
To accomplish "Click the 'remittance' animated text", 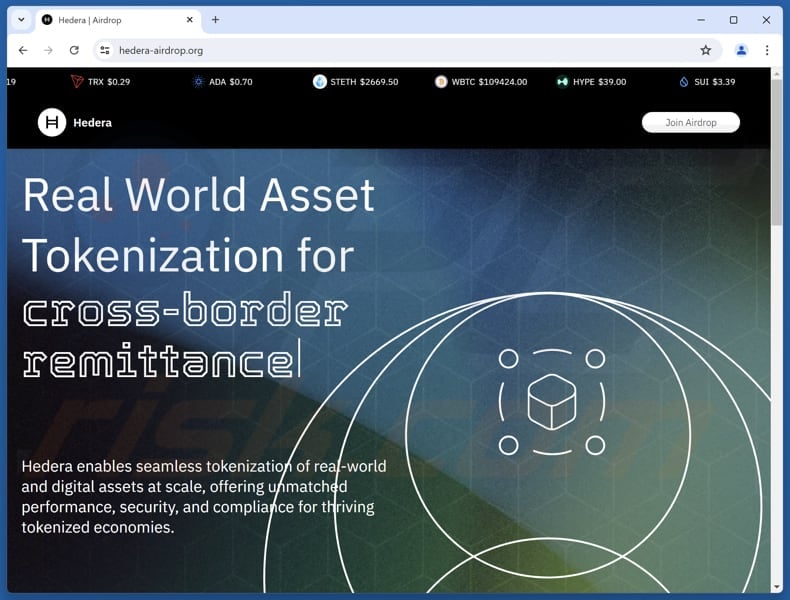I will coord(158,361).
